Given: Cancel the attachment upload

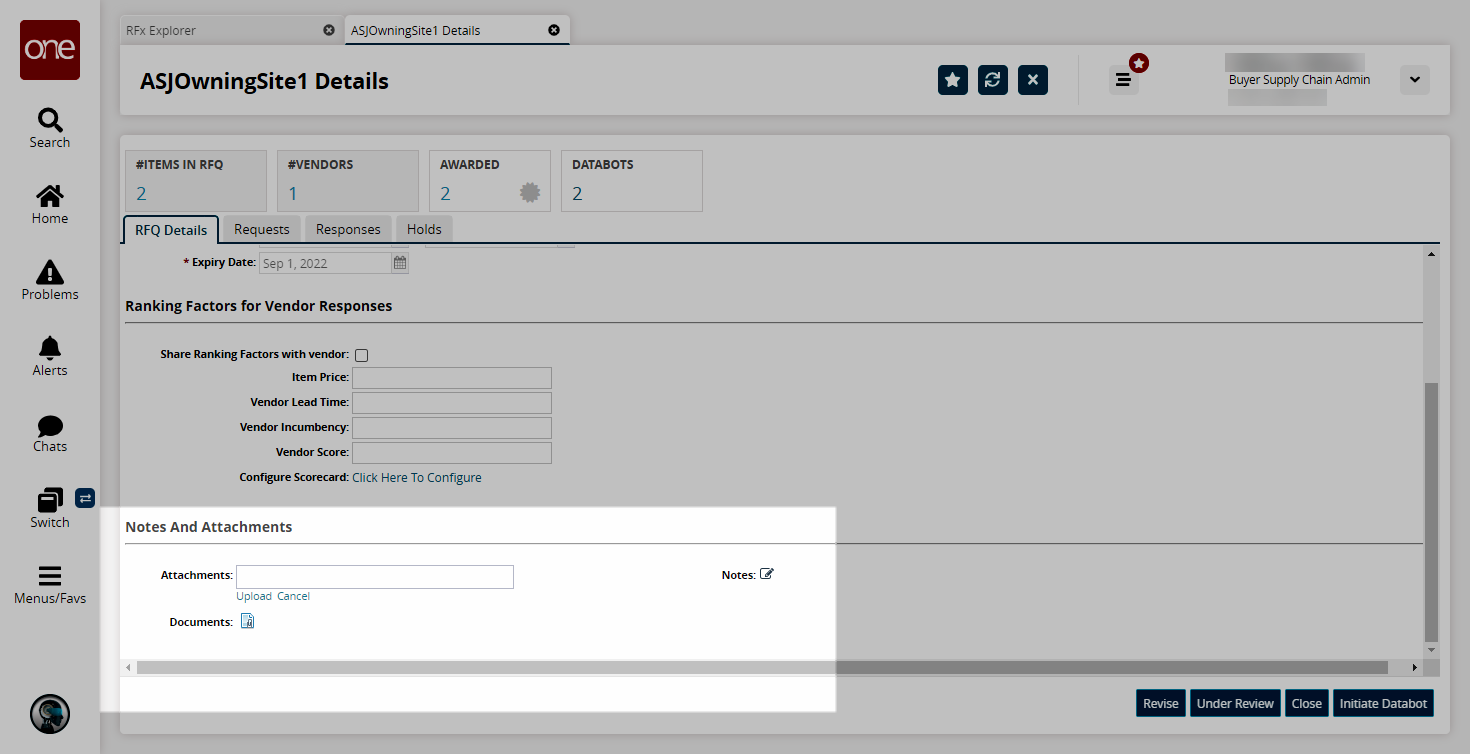Looking at the screenshot, I should [294, 596].
